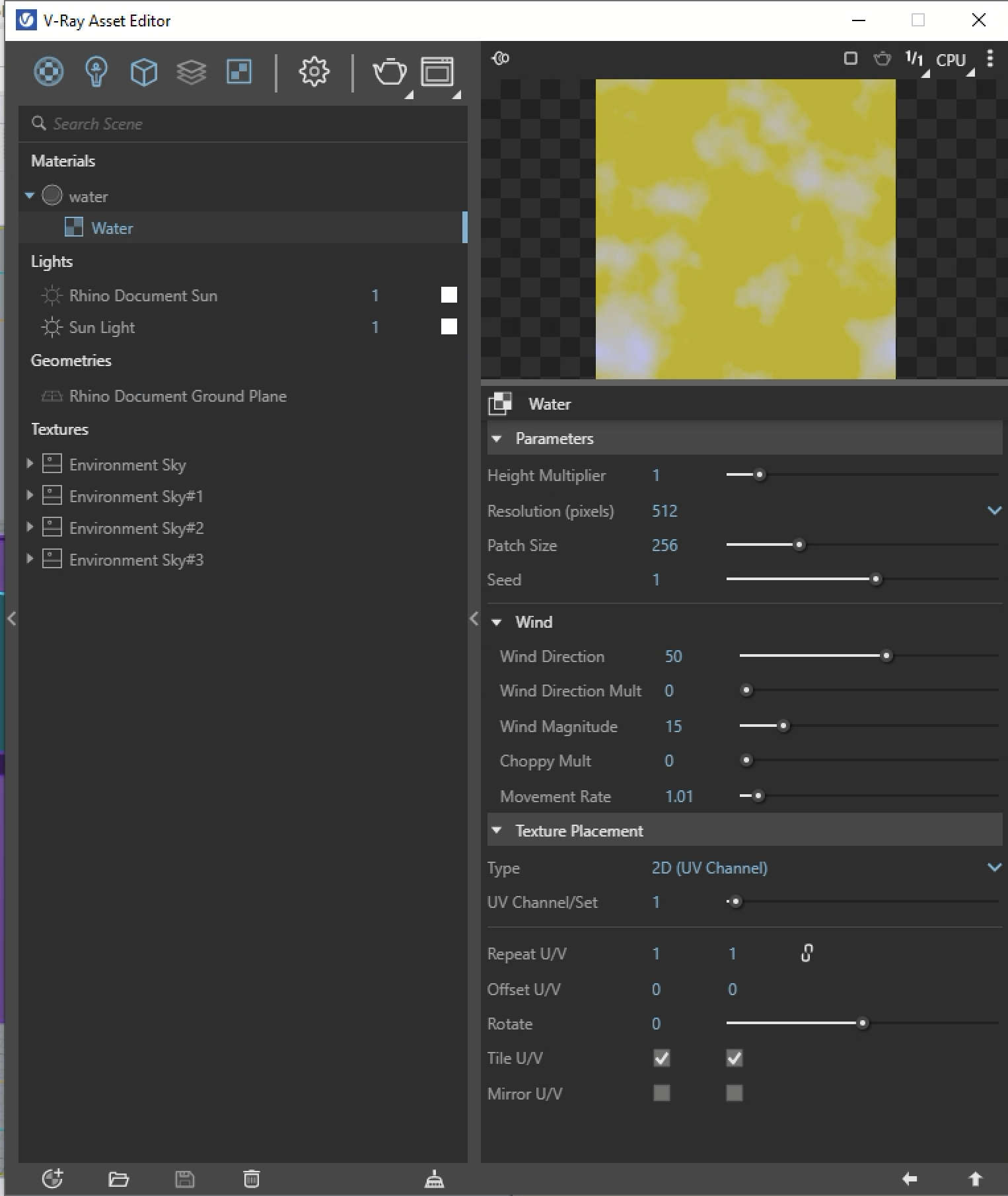The height and width of the screenshot is (1196, 1008).
Task: Render preview once with teapot icon
Action: (x=882, y=59)
